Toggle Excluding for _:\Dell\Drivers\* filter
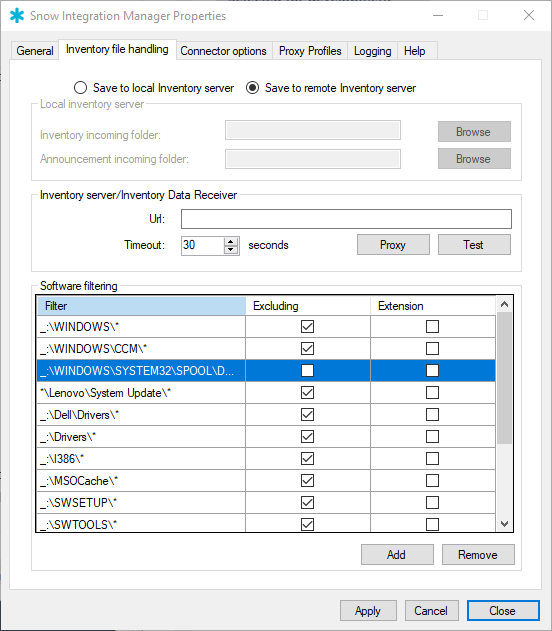The image size is (552, 631). coord(307,414)
